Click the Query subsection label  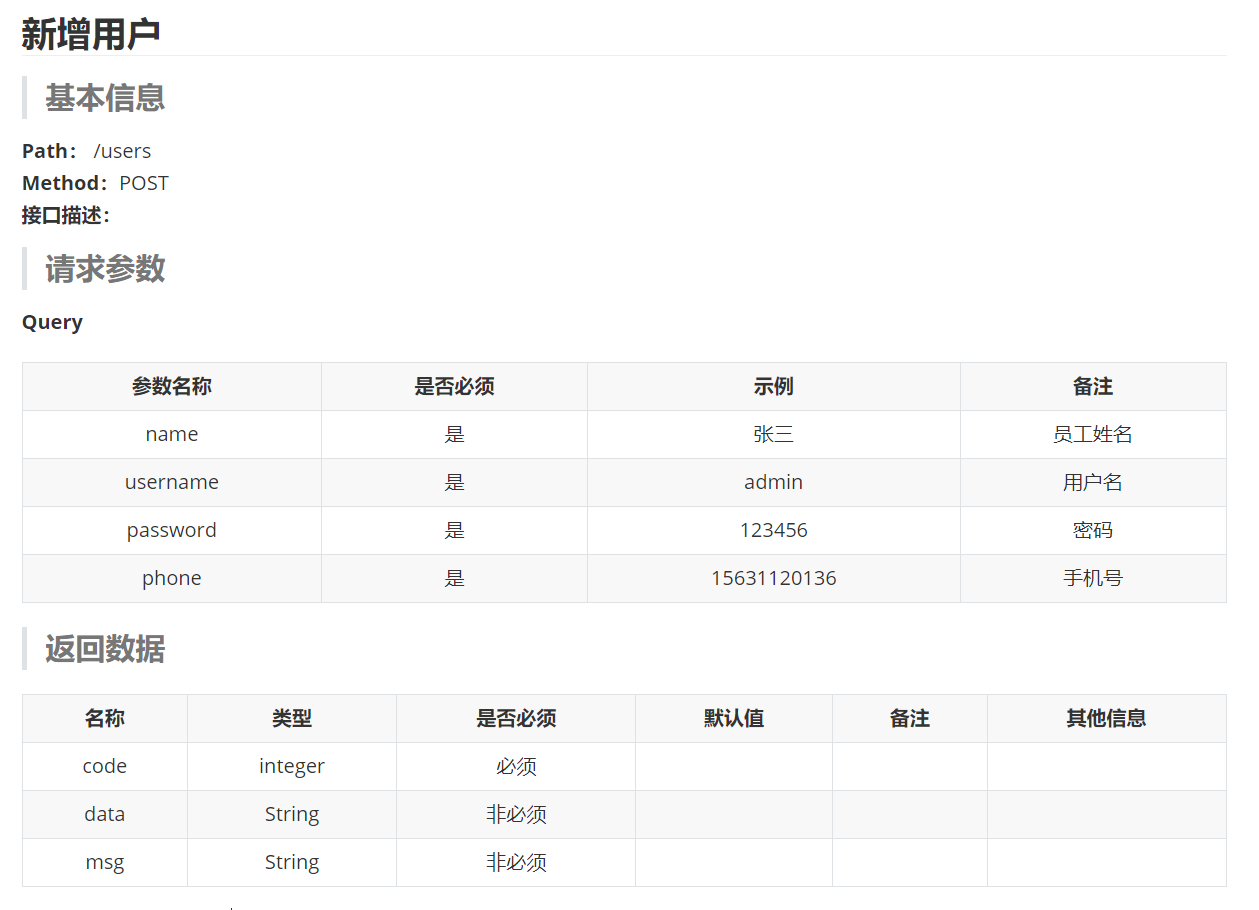[x=52, y=322]
